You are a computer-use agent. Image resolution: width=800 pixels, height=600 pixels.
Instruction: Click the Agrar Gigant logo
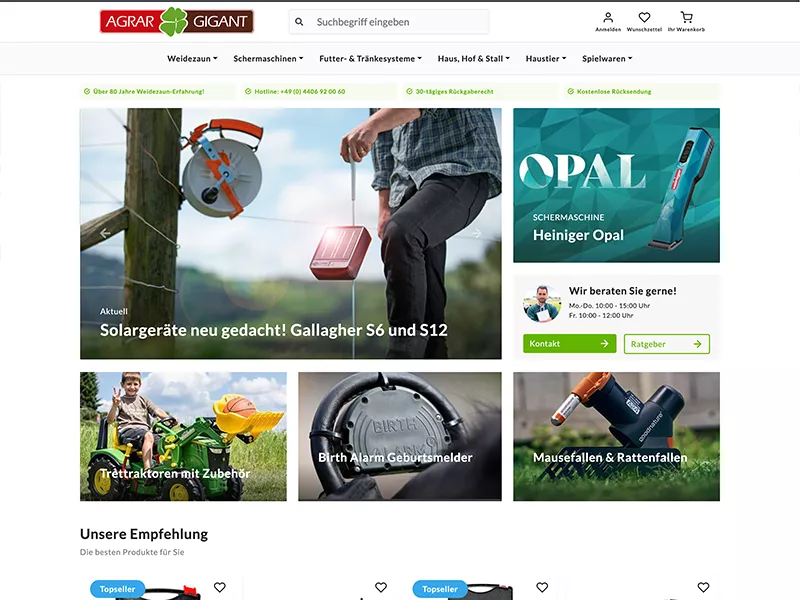coord(176,21)
